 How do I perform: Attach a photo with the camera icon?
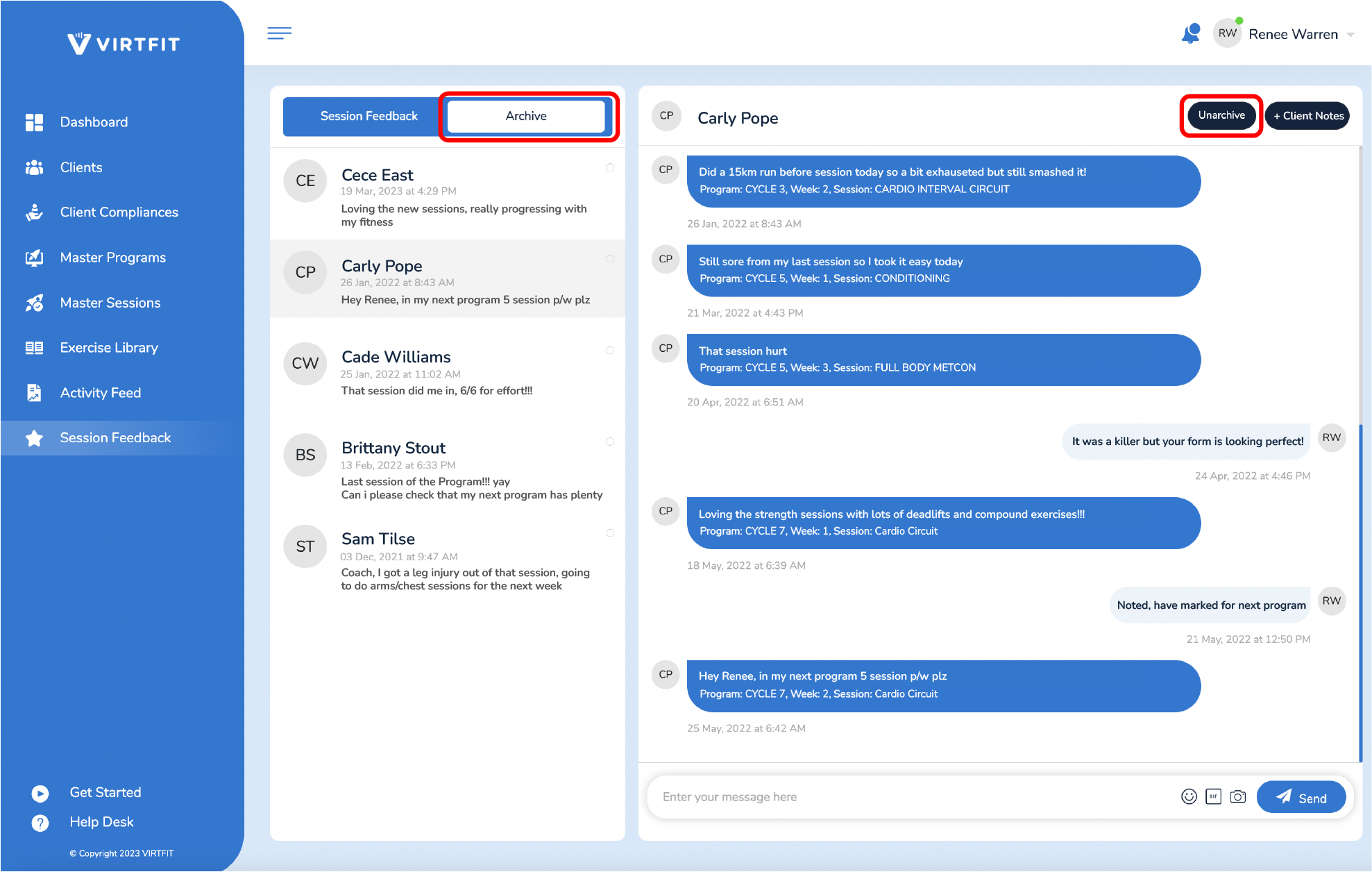point(1238,796)
